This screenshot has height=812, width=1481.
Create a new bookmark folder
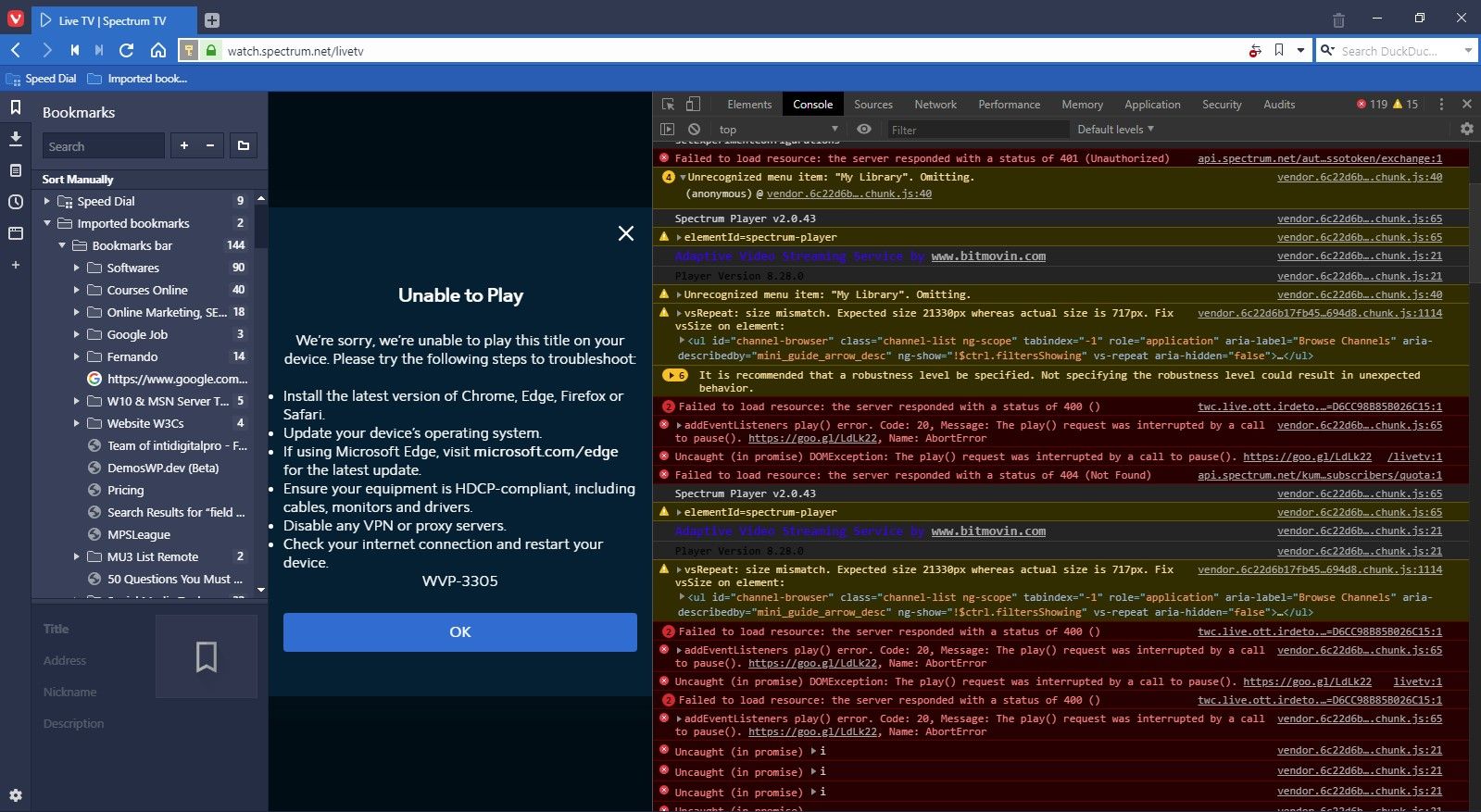point(244,145)
